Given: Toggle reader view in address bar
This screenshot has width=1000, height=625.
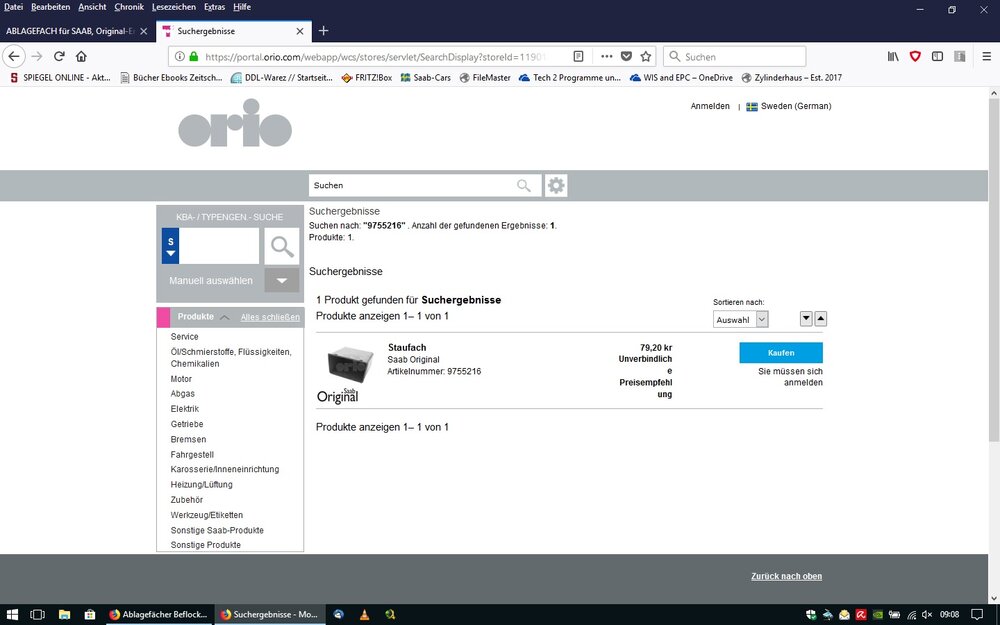Looking at the screenshot, I should 578,56.
